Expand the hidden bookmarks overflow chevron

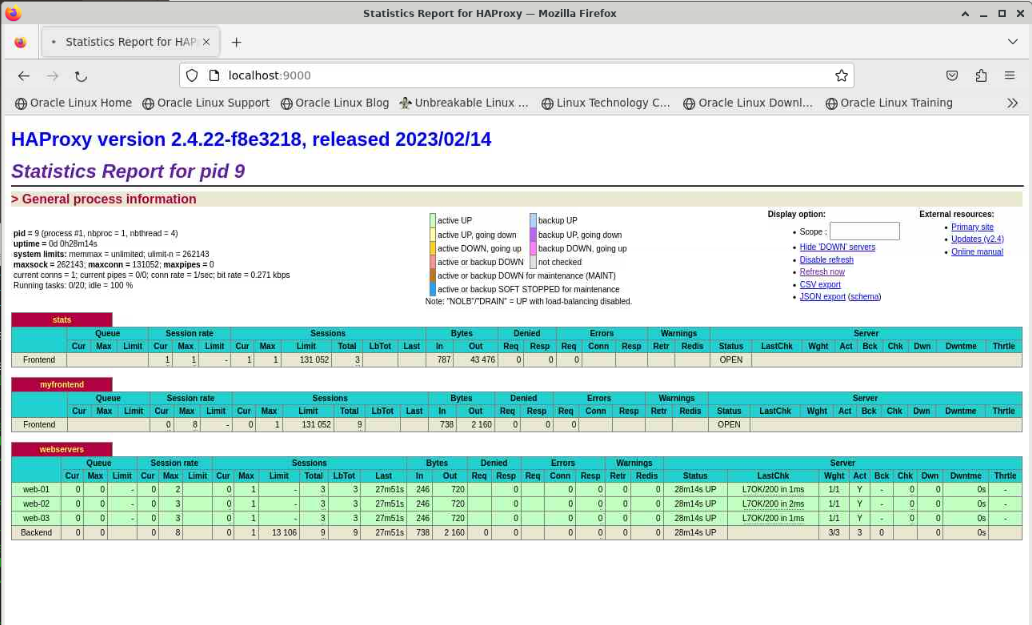tap(1012, 103)
